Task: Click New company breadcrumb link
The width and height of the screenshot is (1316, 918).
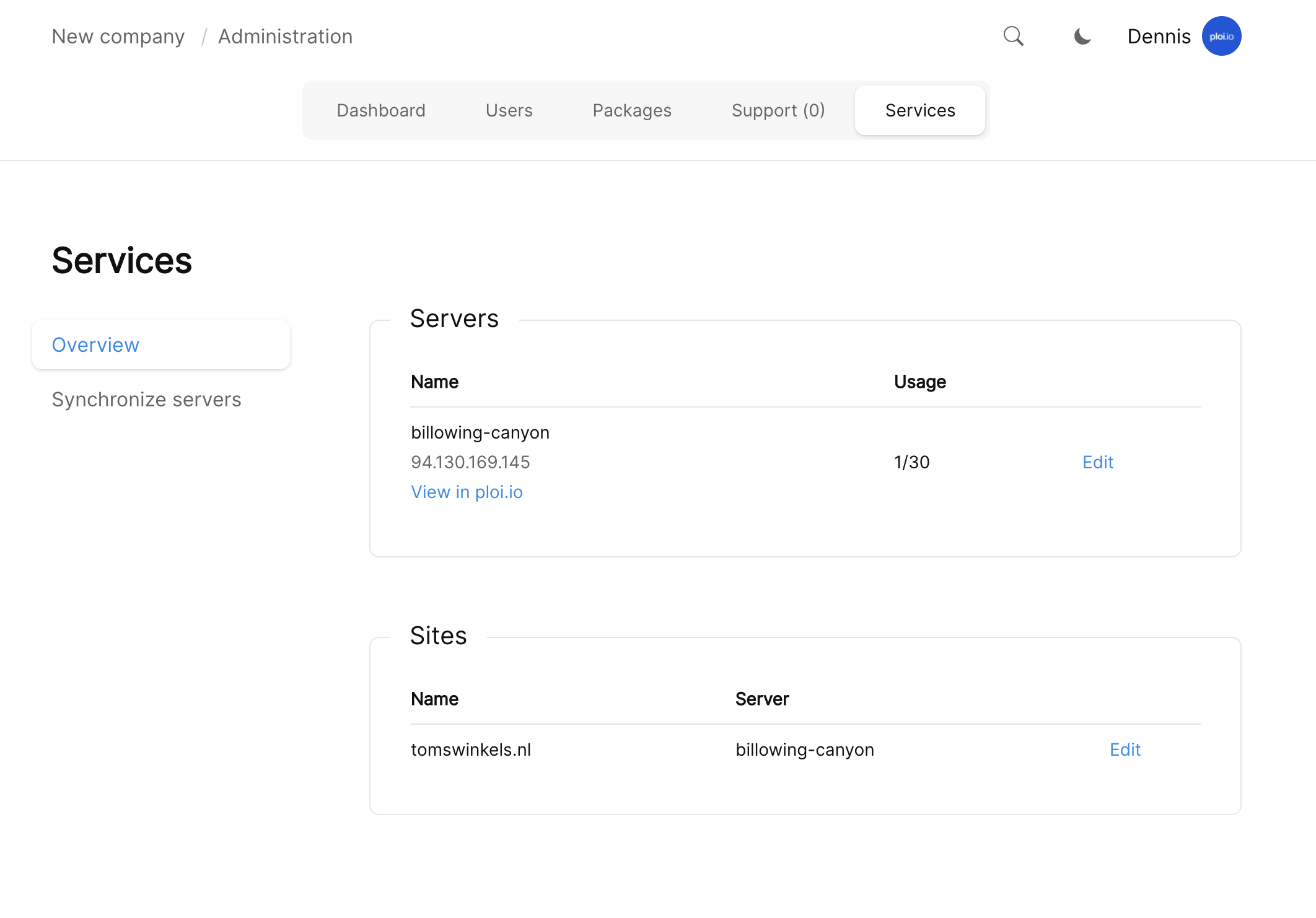Action: [x=118, y=37]
